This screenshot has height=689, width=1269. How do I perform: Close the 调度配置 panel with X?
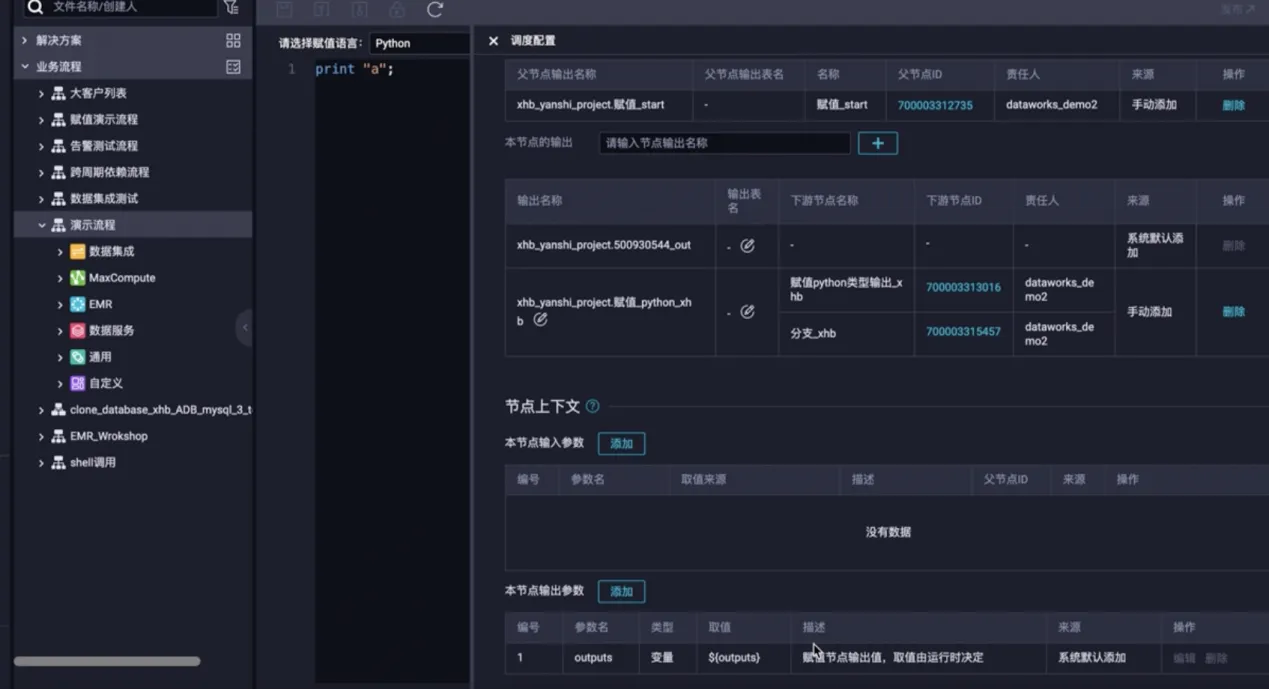click(x=493, y=41)
